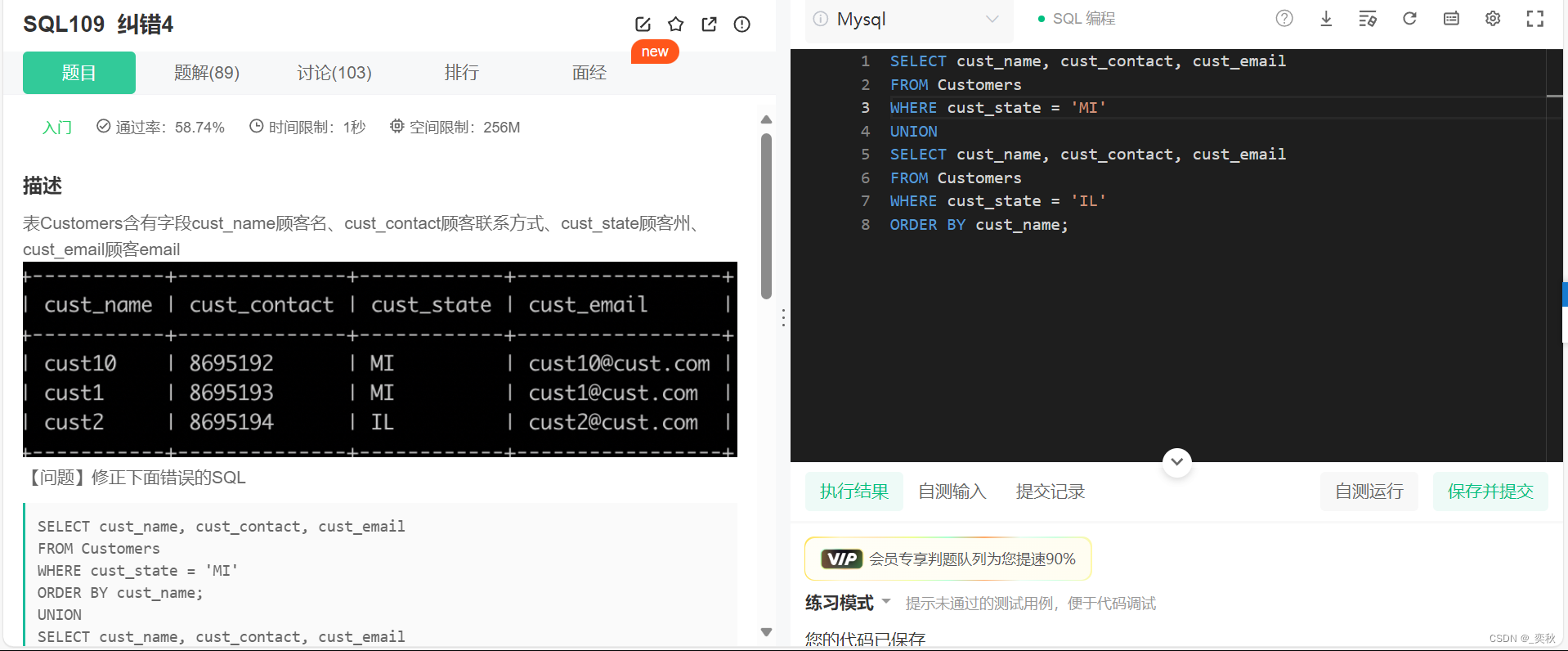Click 'cust10@cust.com' in table
1568x651 pixels.
click(x=619, y=363)
